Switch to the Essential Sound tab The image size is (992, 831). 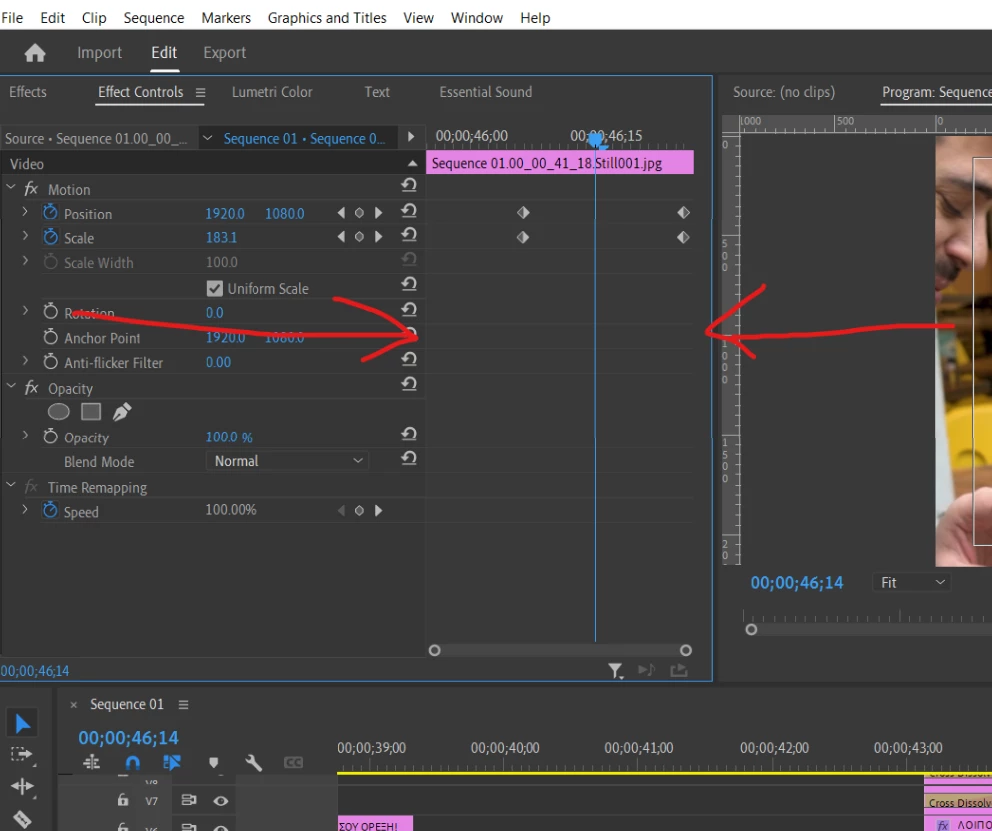(x=485, y=92)
